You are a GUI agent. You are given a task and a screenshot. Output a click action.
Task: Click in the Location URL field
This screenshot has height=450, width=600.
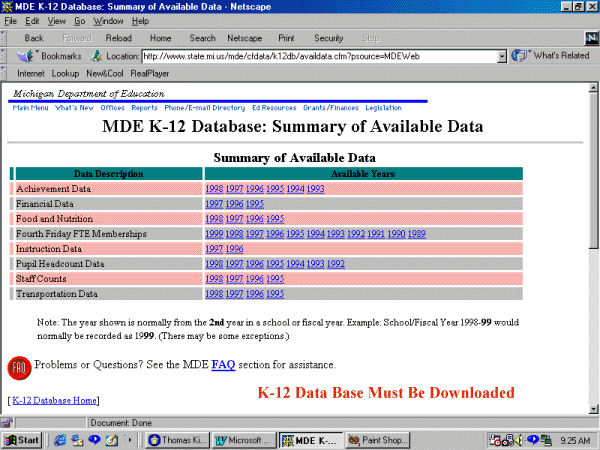(x=320, y=56)
